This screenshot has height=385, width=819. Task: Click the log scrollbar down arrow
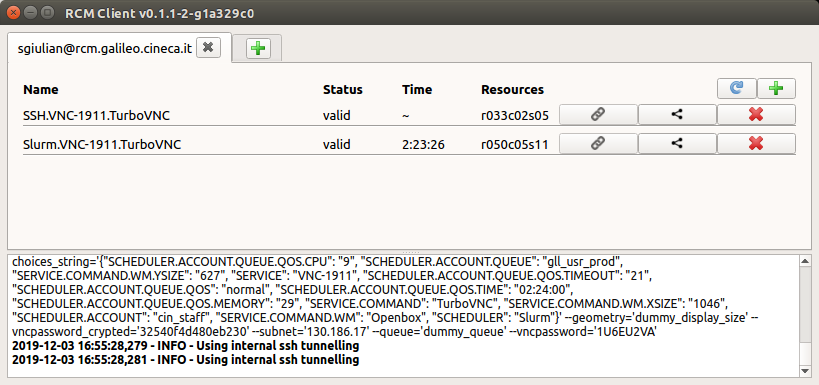(805, 371)
